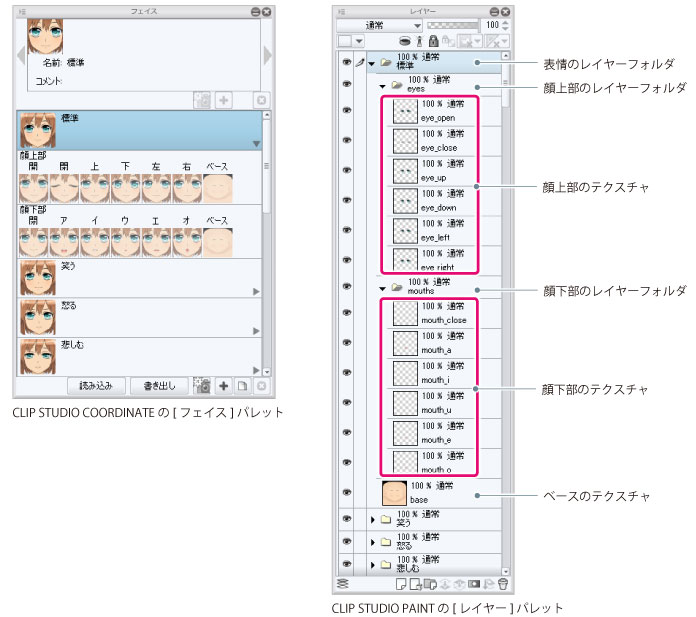The height and width of the screenshot is (617, 696).
Task: Click the delete layer trash icon
Action: (x=503, y=582)
